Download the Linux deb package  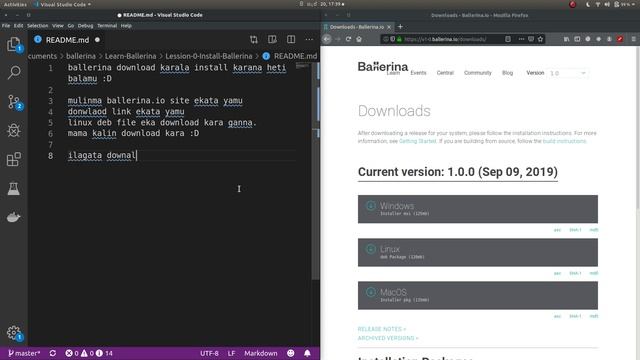tap(478, 252)
